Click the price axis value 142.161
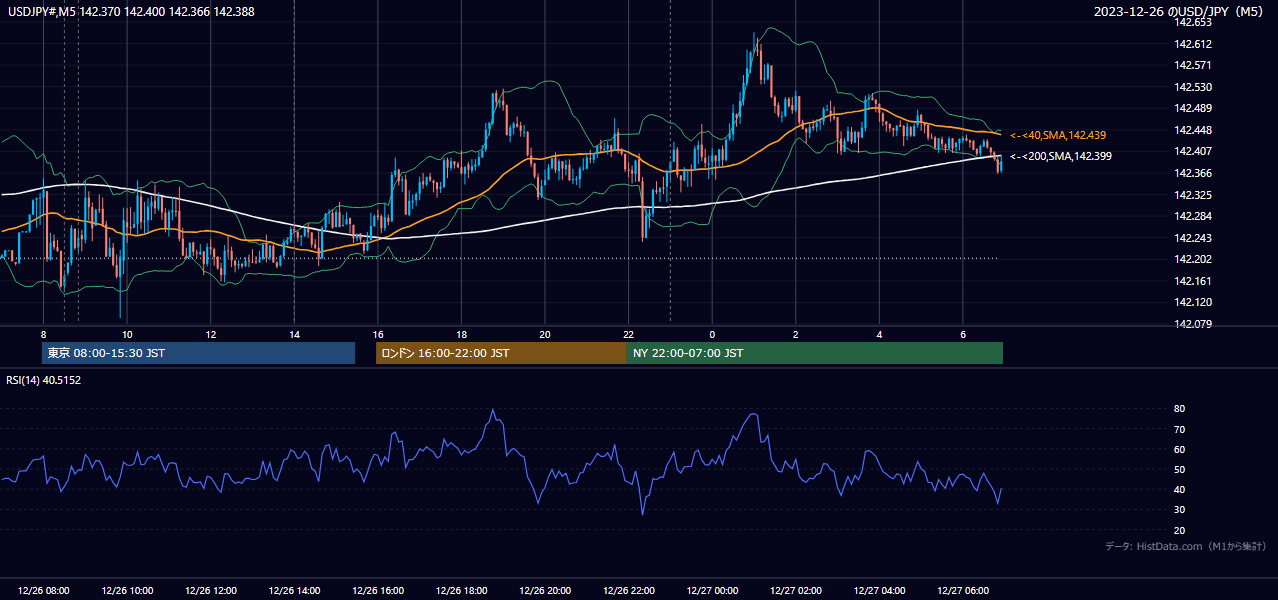Viewport: 1278px width, 600px height. (x=1194, y=281)
